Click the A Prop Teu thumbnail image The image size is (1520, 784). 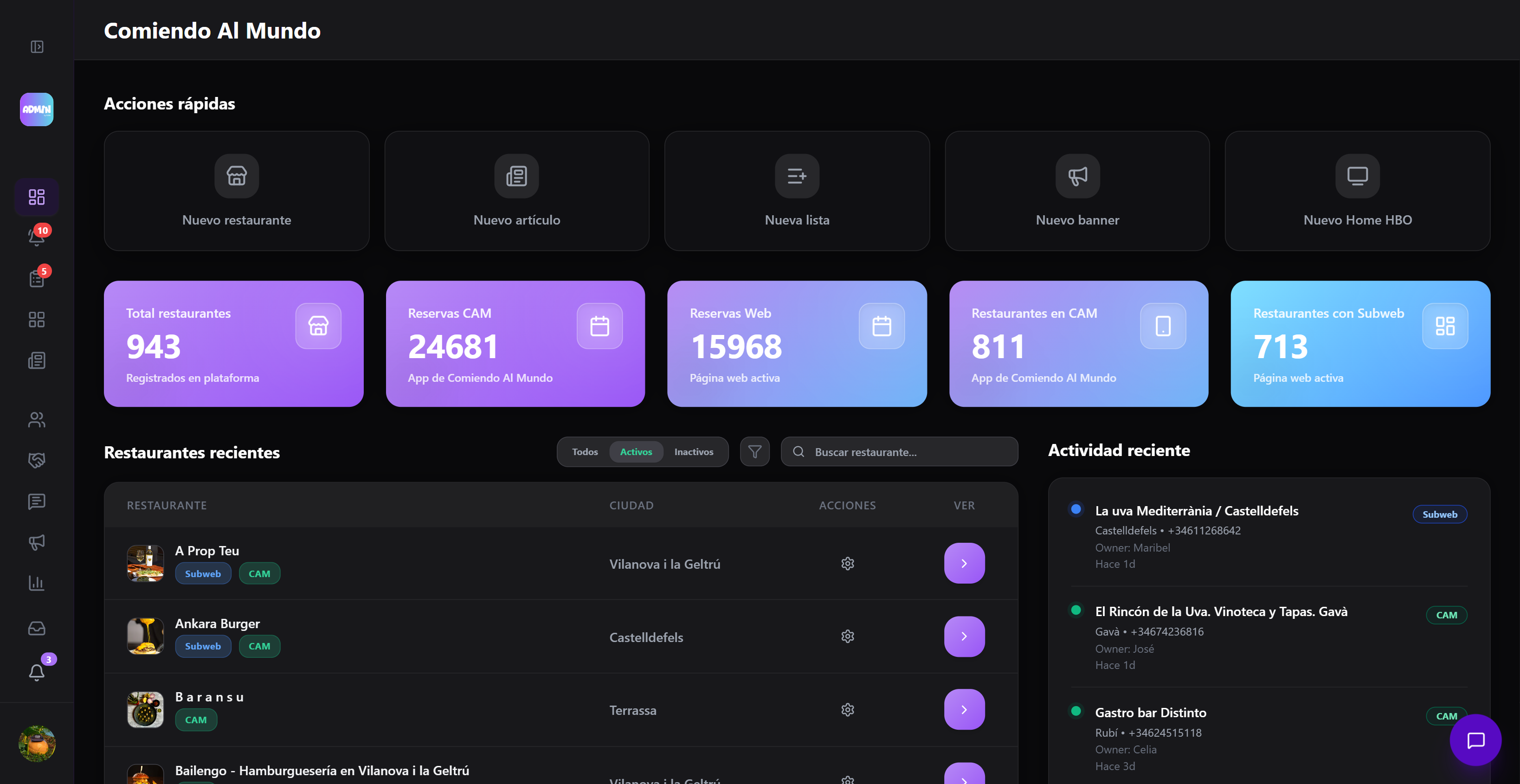coord(145,563)
